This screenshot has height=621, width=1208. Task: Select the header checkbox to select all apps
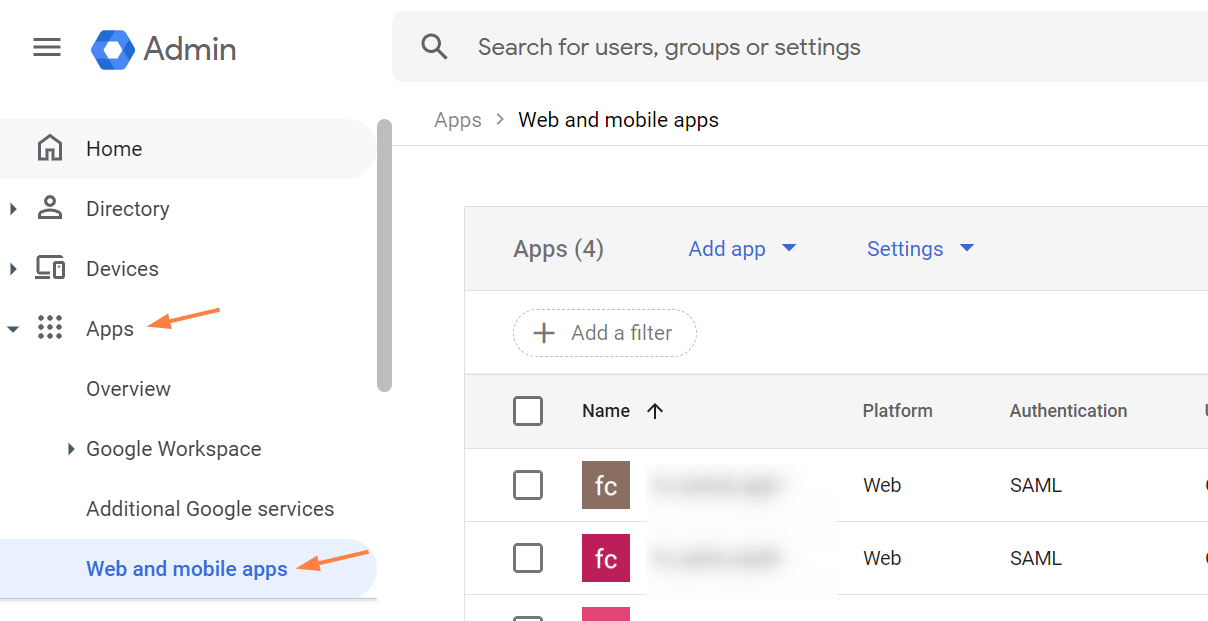click(x=528, y=410)
